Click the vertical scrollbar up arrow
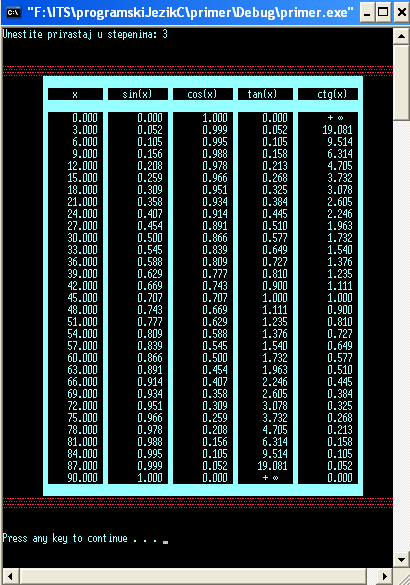This screenshot has width=410, height=585. coord(401,36)
